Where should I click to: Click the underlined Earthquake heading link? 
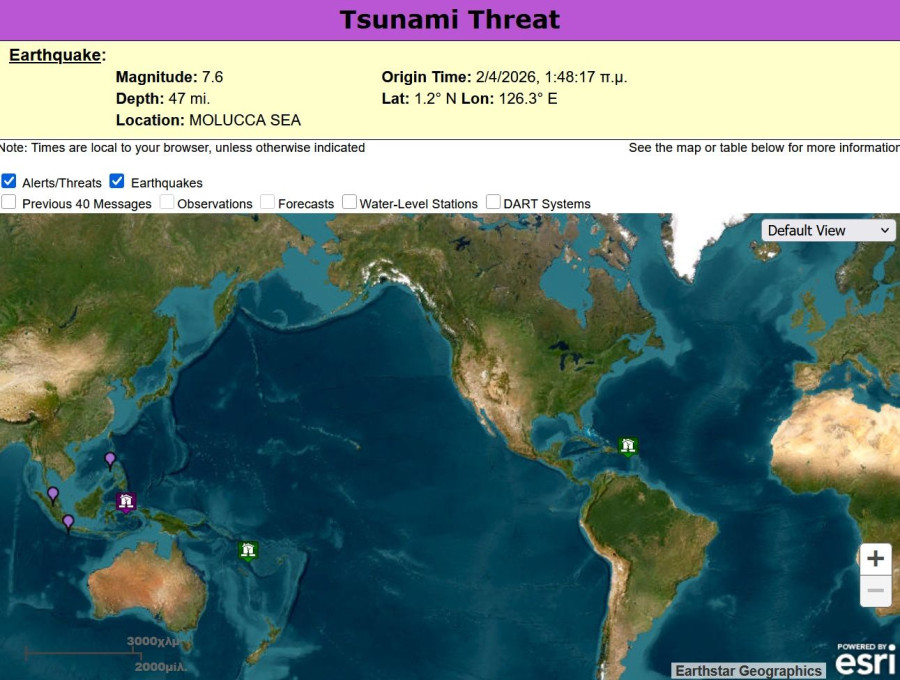pyautogui.click(x=52, y=55)
